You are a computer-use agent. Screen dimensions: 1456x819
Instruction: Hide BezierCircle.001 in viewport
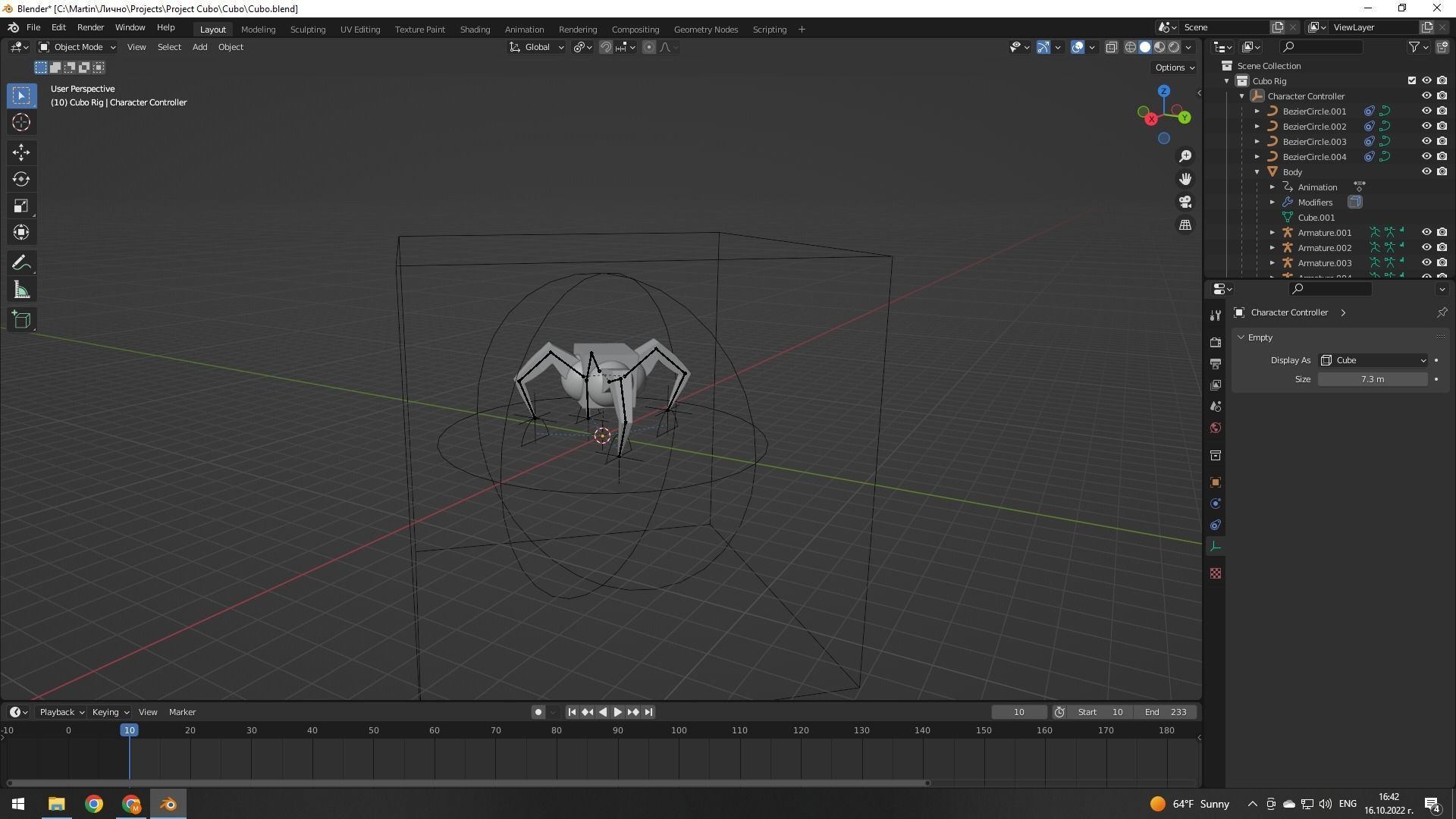(x=1426, y=111)
